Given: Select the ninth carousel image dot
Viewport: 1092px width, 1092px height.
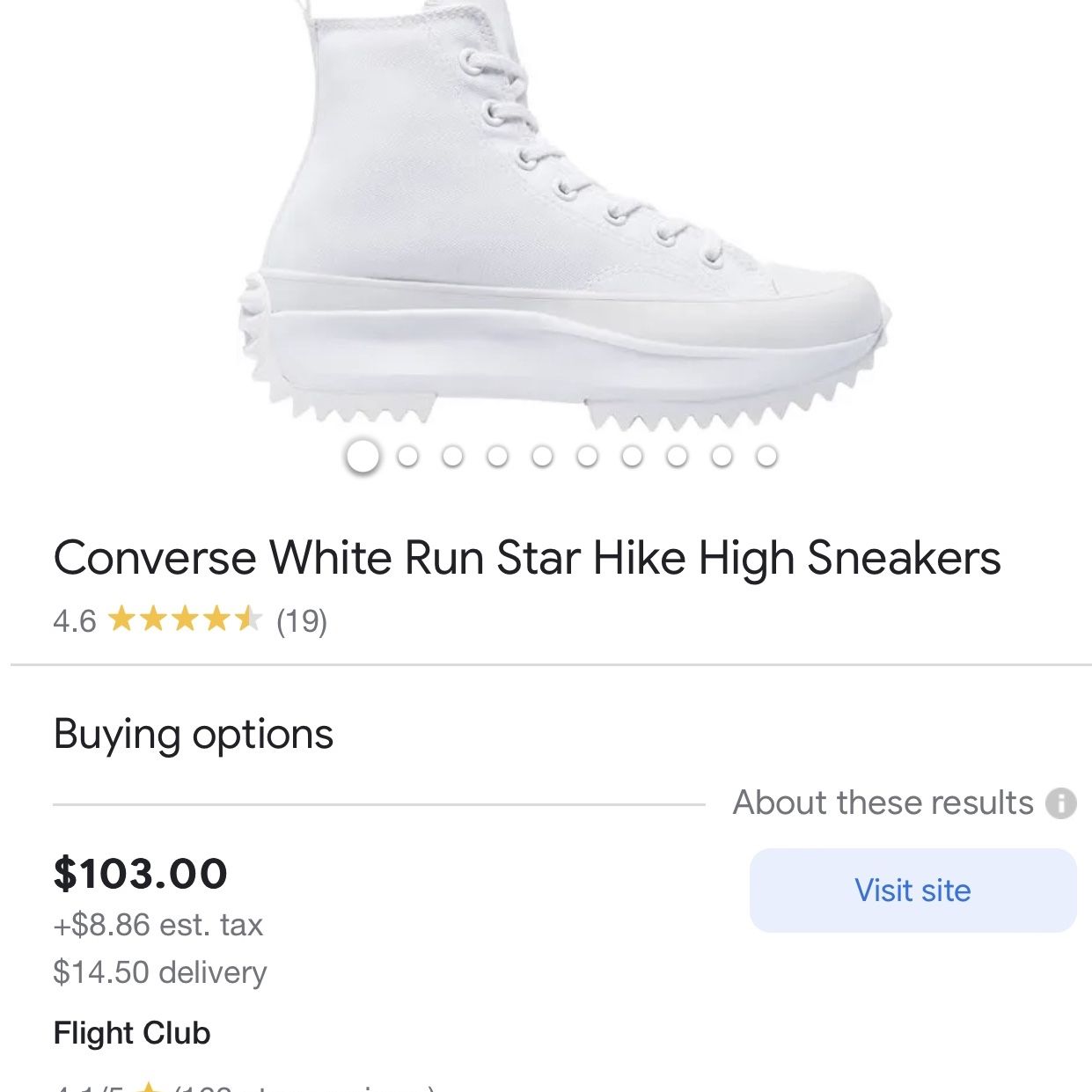Looking at the screenshot, I should 722,456.
